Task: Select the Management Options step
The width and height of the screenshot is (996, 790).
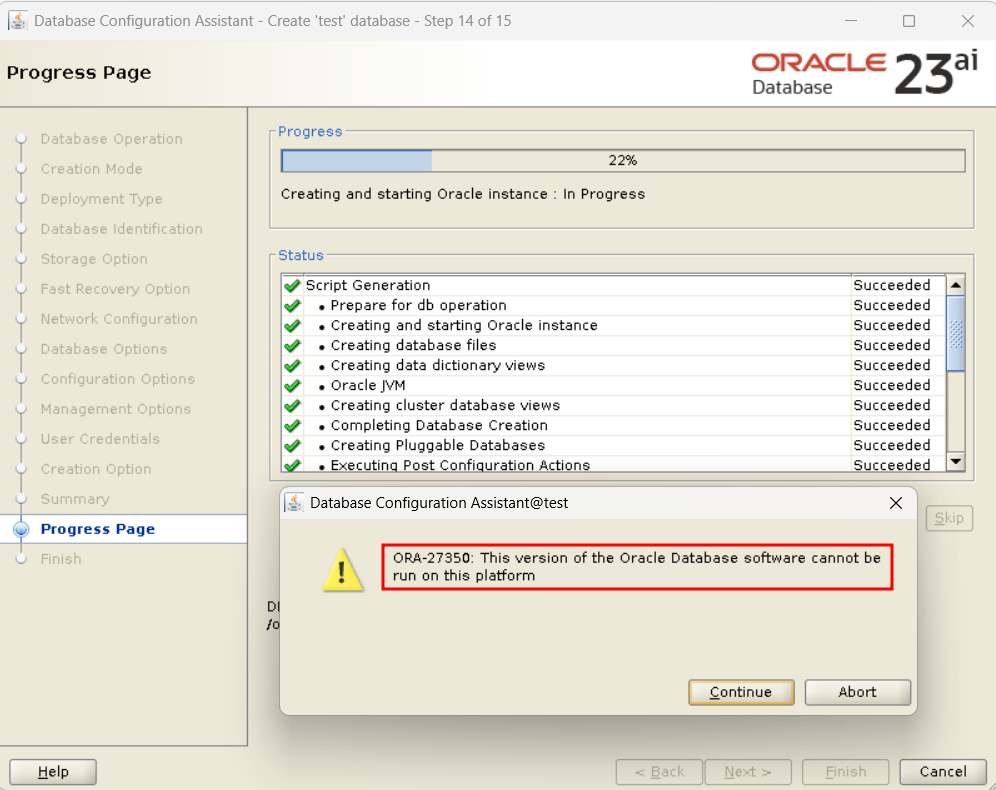Action: click(116, 409)
